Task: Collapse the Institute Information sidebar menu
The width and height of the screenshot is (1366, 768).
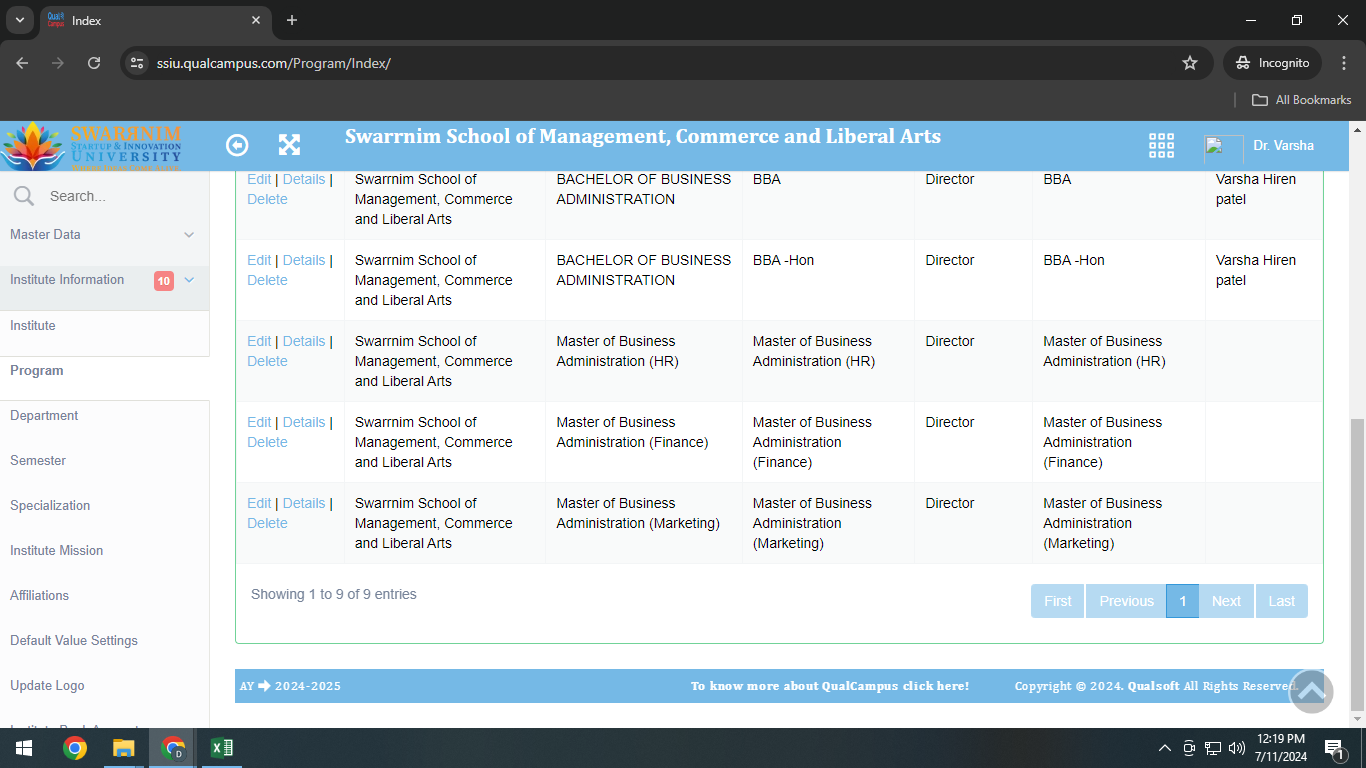Action: 105,280
